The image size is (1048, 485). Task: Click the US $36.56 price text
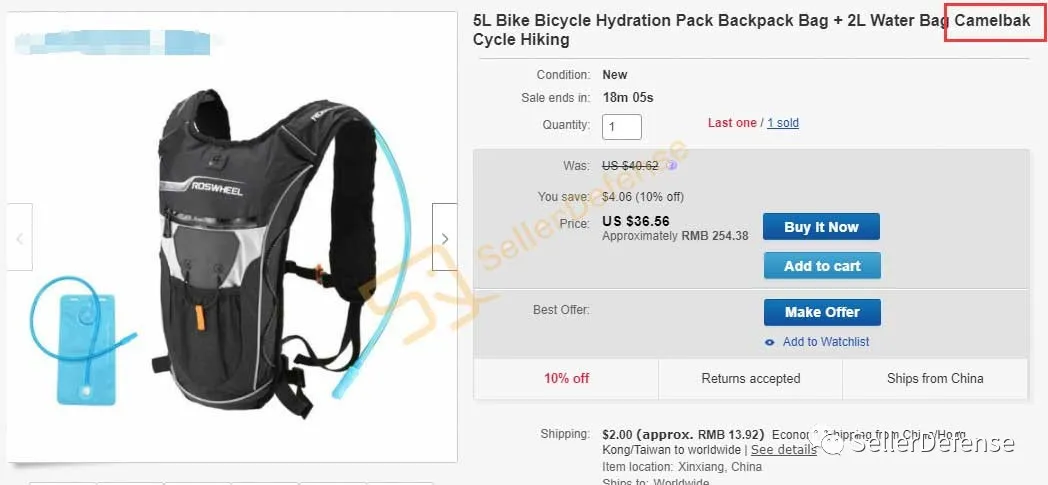pos(636,221)
